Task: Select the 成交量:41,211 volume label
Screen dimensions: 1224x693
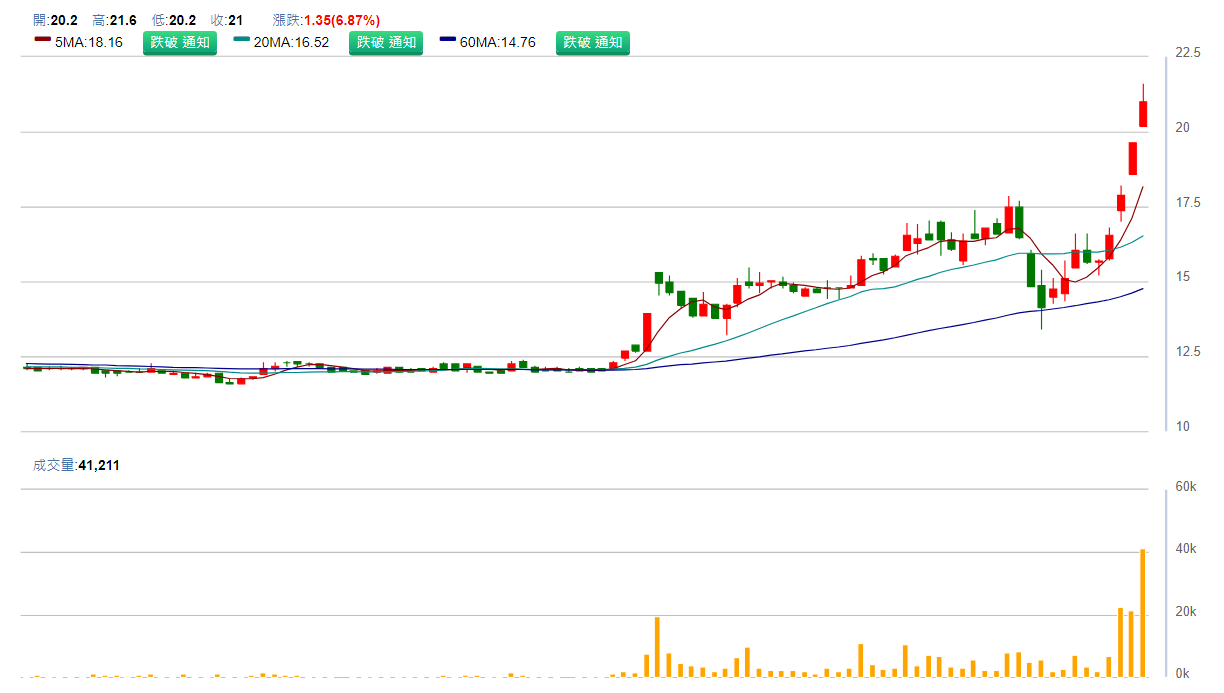Action: coord(76,465)
